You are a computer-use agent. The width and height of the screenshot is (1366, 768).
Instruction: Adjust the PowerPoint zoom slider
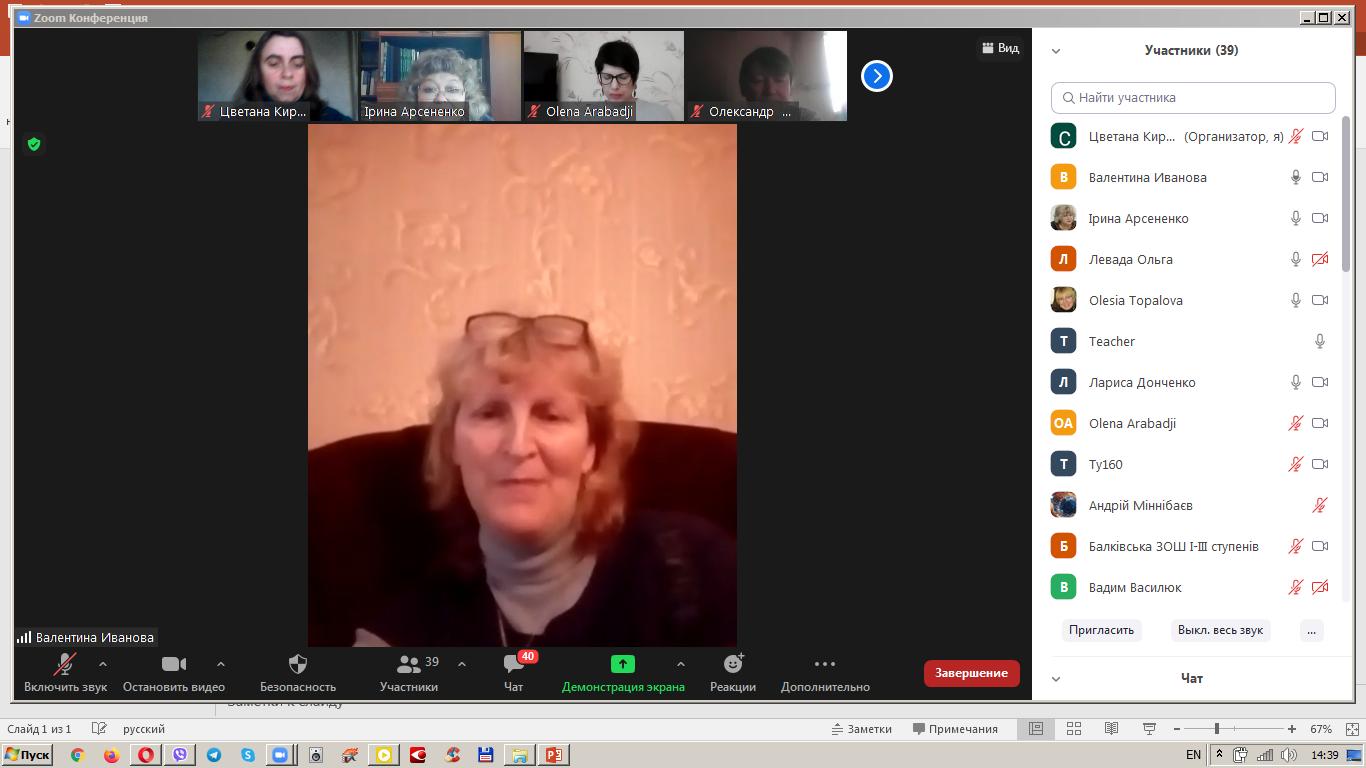tap(1216, 729)
